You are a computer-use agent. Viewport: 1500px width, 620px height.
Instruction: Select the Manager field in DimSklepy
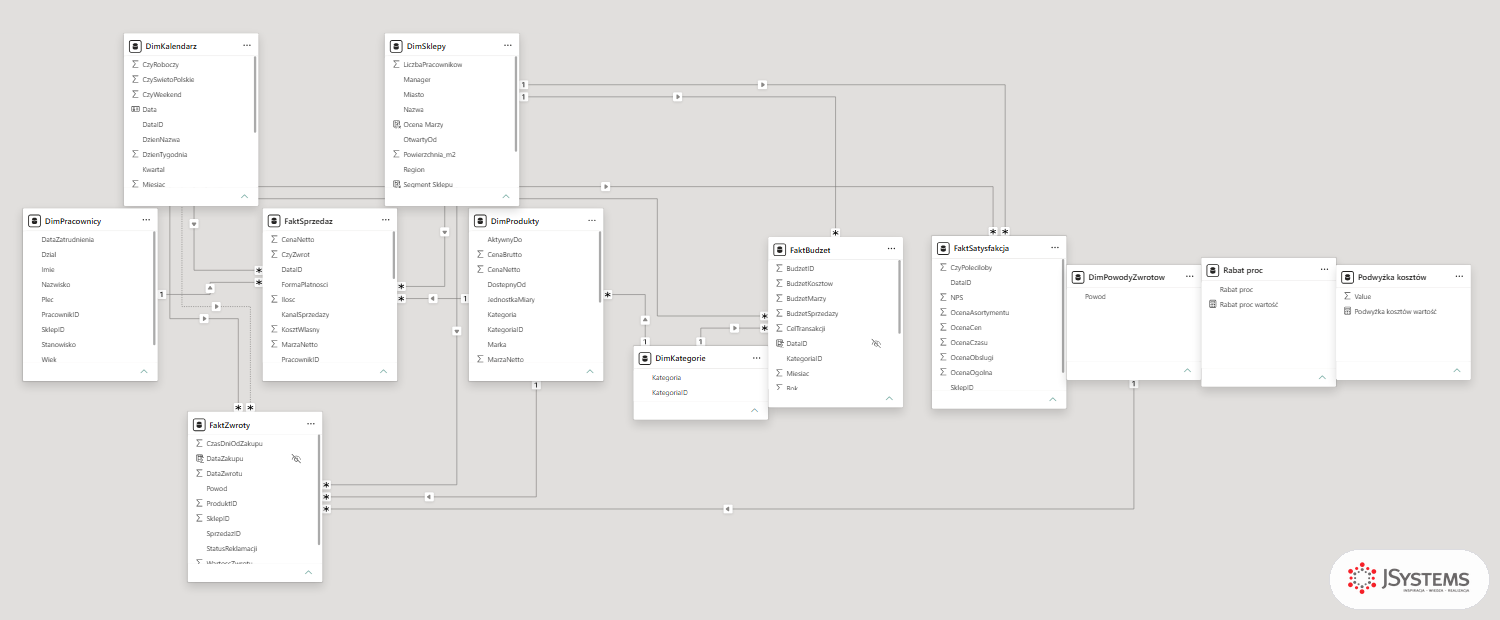point(418,79)
